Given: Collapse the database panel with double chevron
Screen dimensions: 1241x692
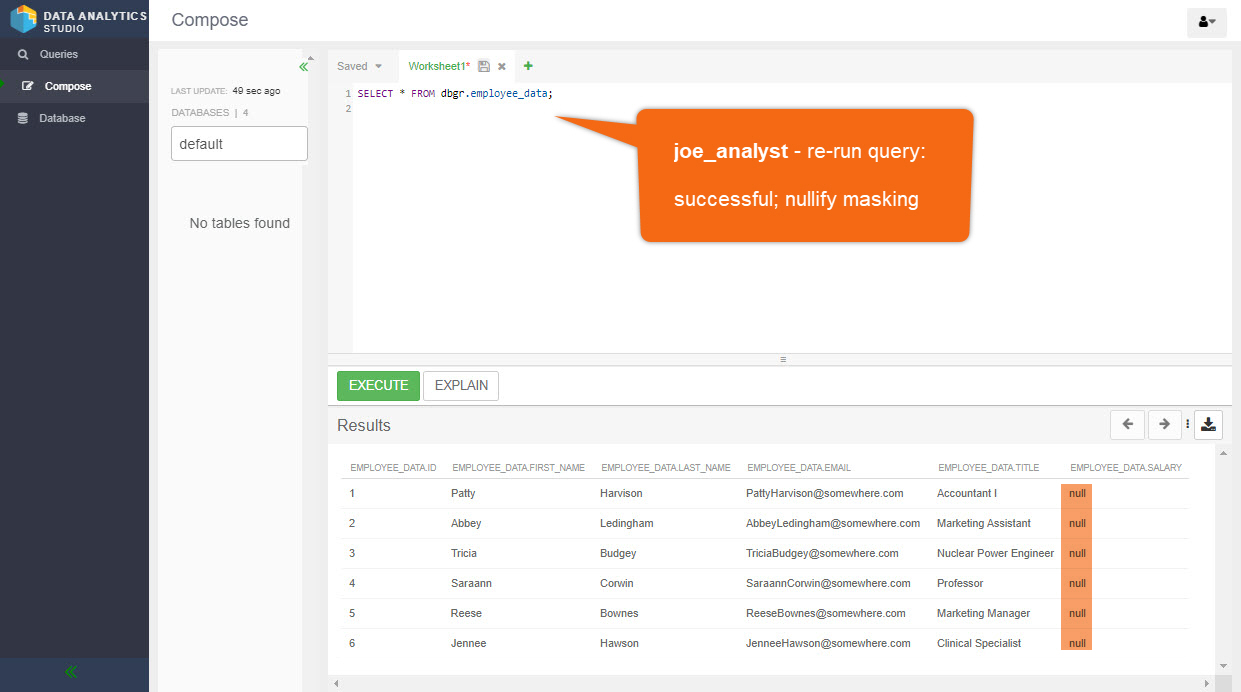Looking at the screenshot, I should click(304, 67).
